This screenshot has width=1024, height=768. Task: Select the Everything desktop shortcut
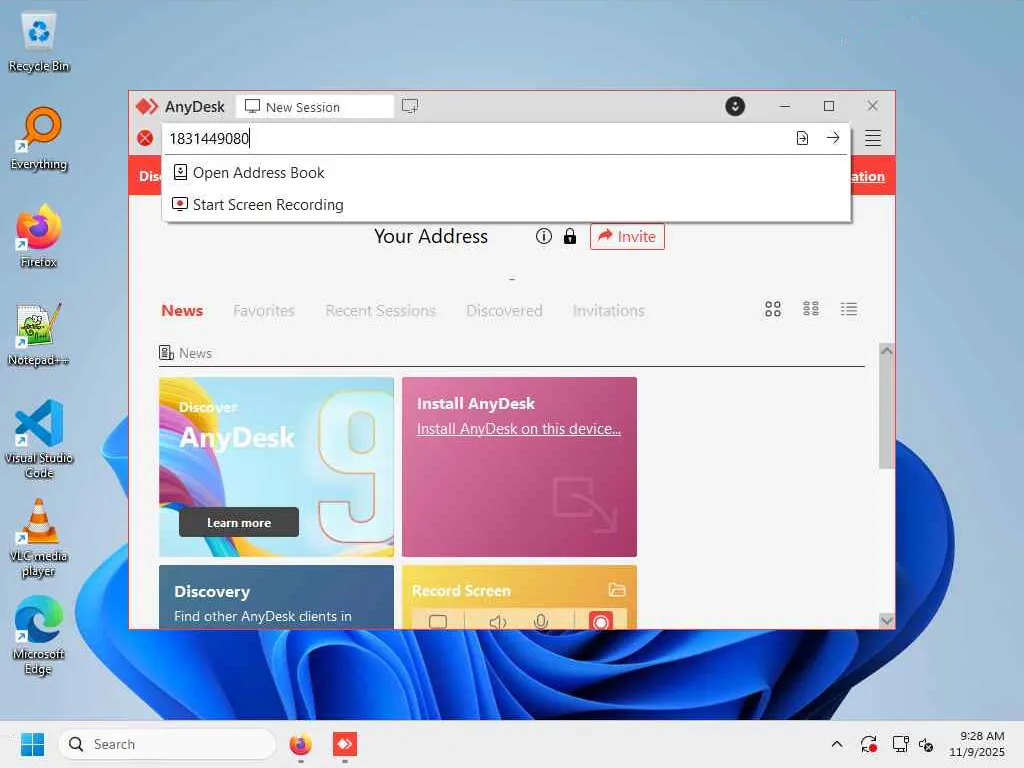coord(39,139)
